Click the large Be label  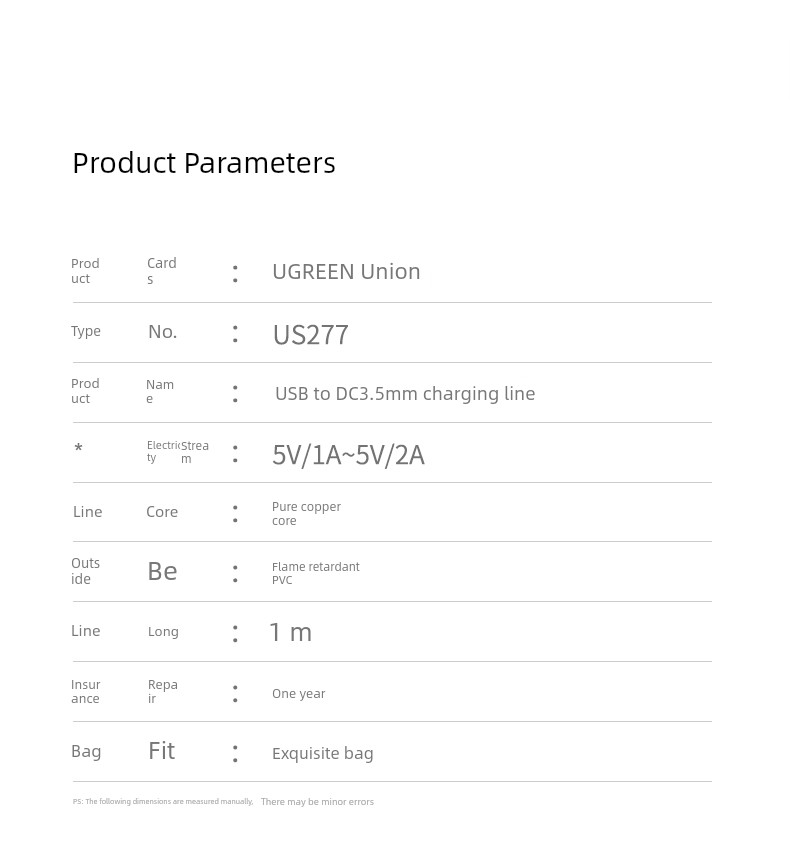click(162, 571)
